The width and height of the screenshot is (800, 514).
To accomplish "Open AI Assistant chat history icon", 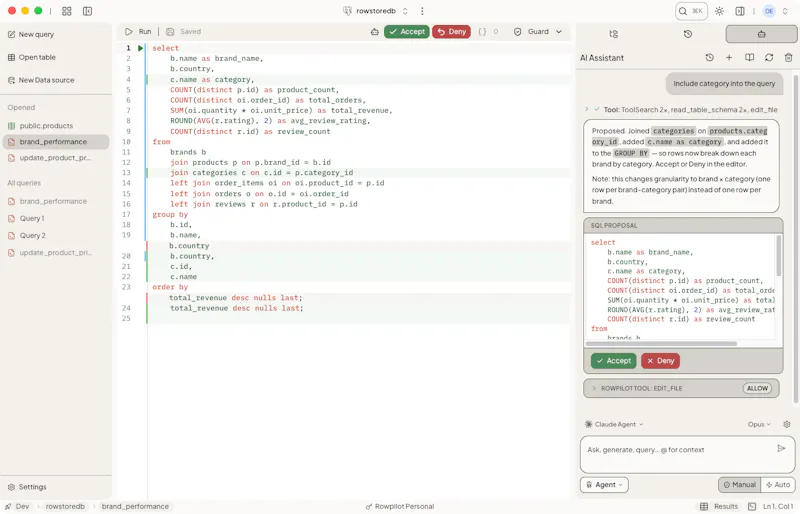I will [x=709, y=58].
